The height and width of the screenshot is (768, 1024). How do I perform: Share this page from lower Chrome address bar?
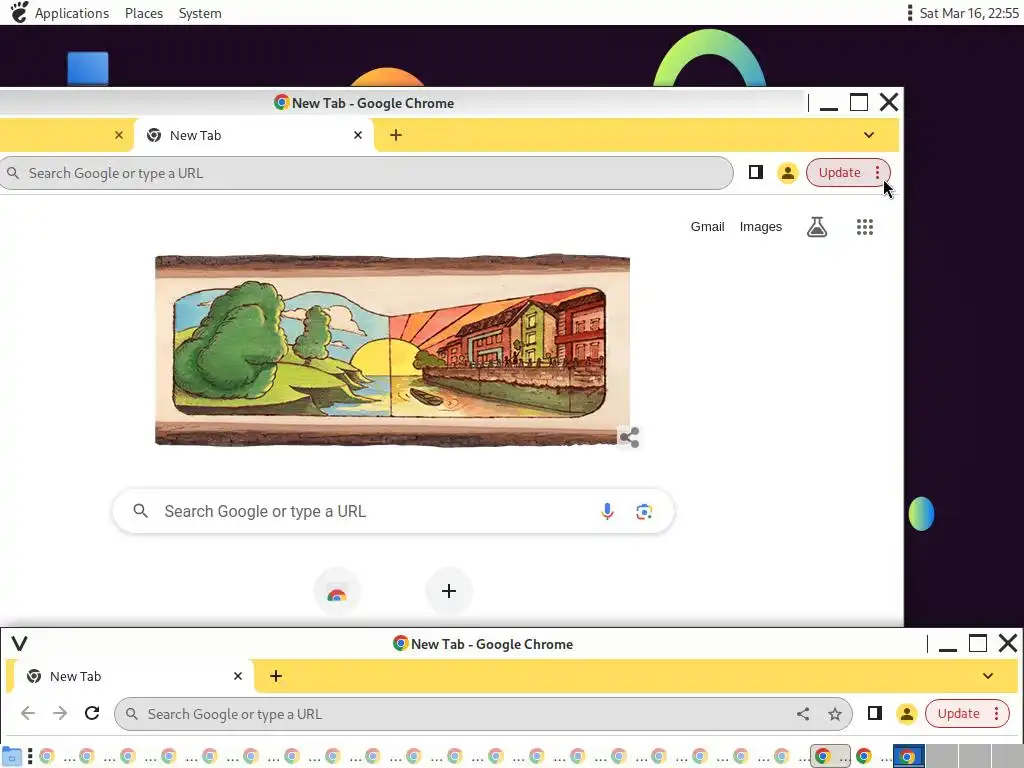click(803, 714)
